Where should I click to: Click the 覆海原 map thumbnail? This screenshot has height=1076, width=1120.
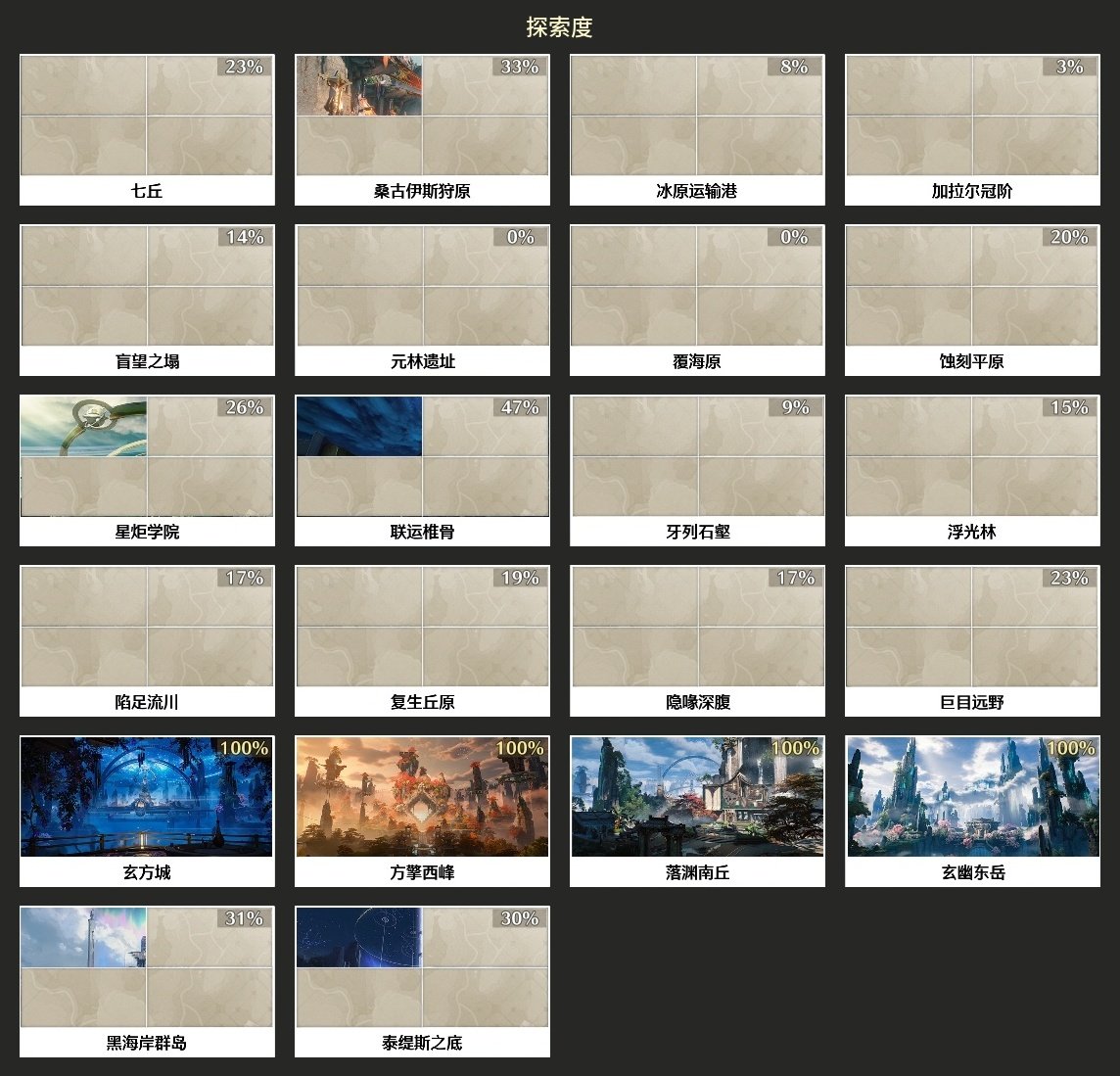(697, 286)
